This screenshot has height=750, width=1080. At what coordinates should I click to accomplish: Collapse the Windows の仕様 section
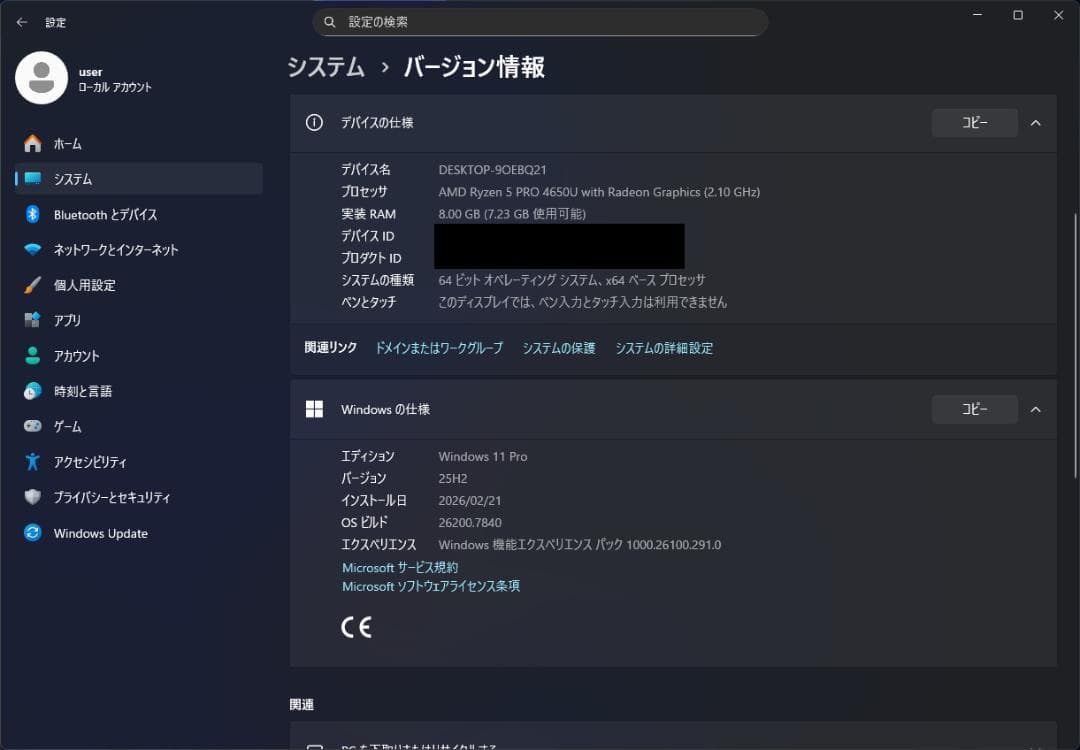tap(1035, 408)
